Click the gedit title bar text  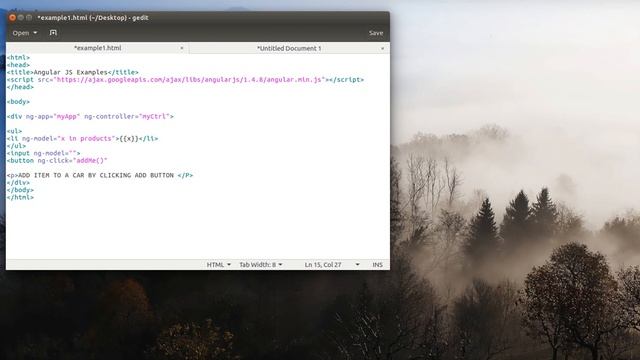pyautogui.click(x=93, y=18)
